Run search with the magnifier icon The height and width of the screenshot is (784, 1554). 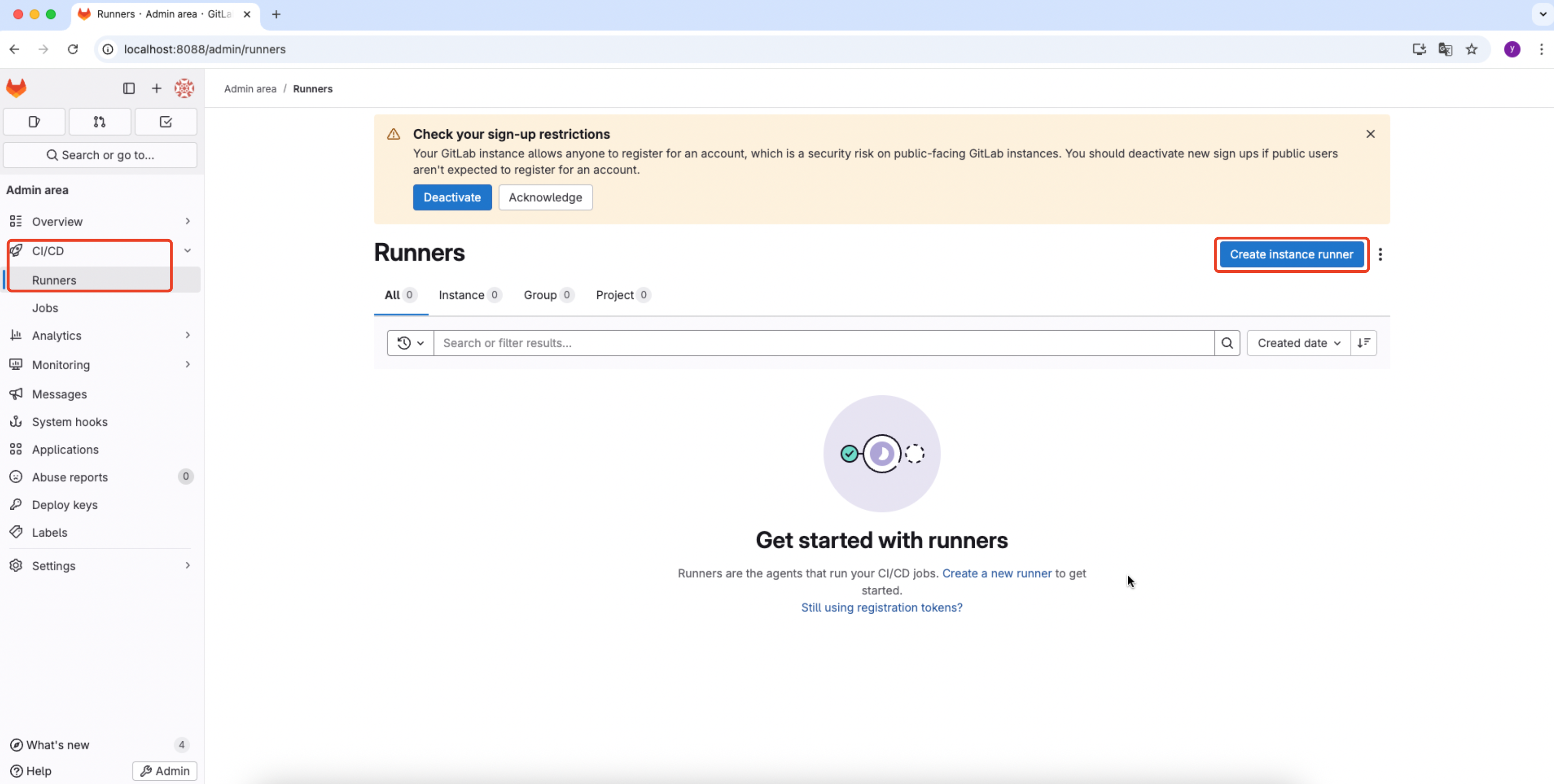[x=1227, y=343]
